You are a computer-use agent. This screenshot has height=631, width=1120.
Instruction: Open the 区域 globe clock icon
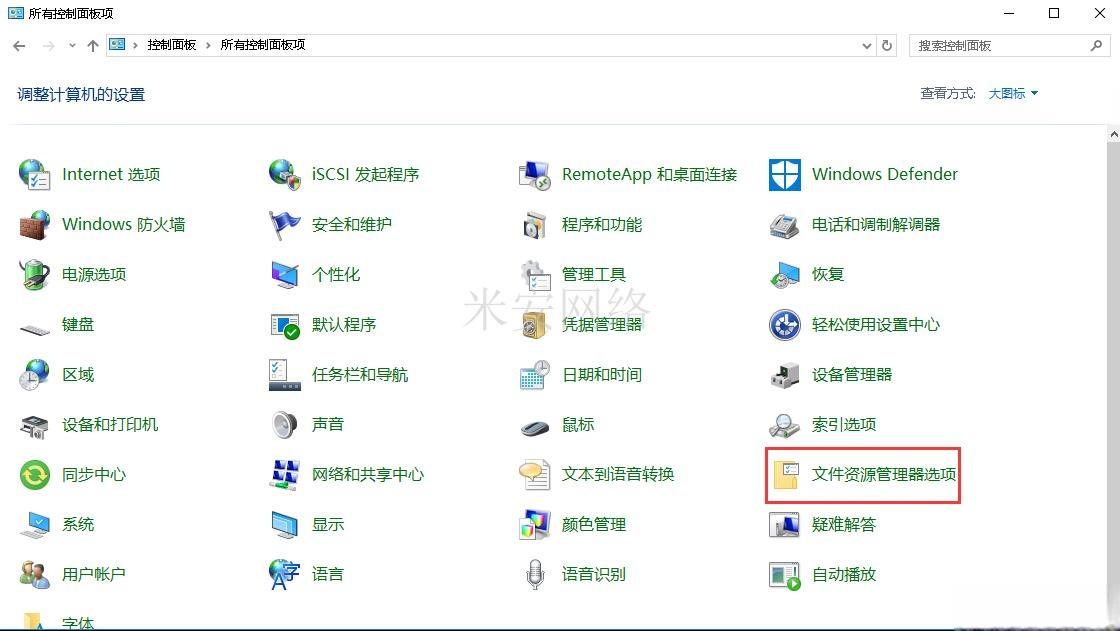[x=34, y=374]
